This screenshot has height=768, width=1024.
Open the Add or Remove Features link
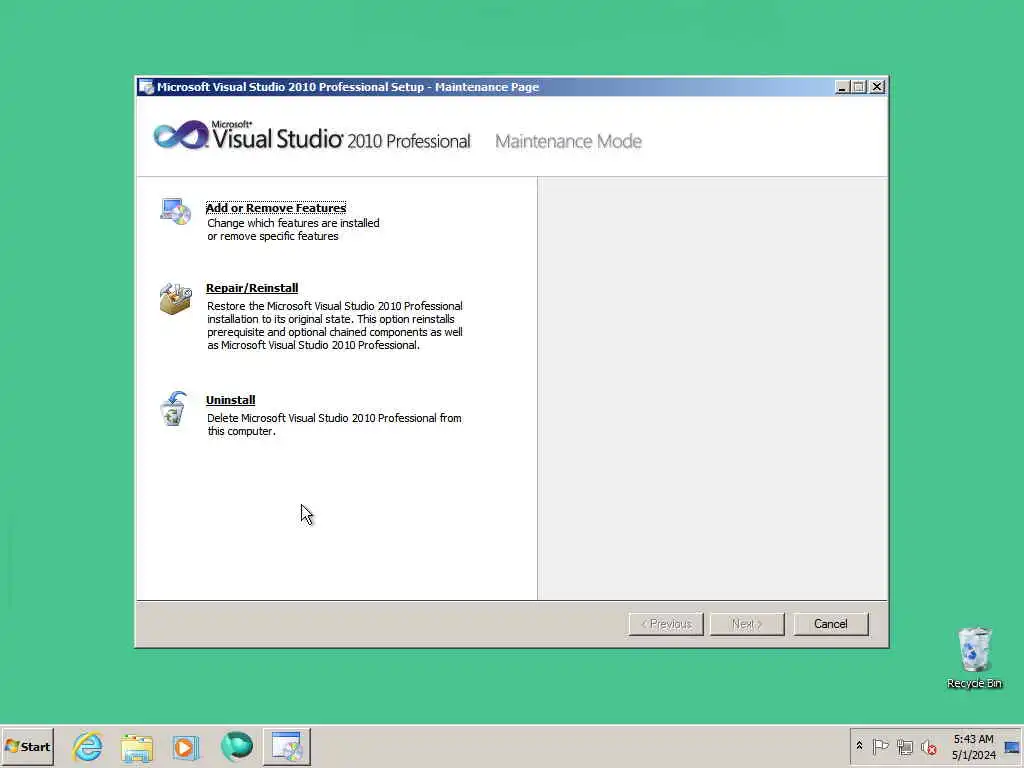[x=276, y=208]
